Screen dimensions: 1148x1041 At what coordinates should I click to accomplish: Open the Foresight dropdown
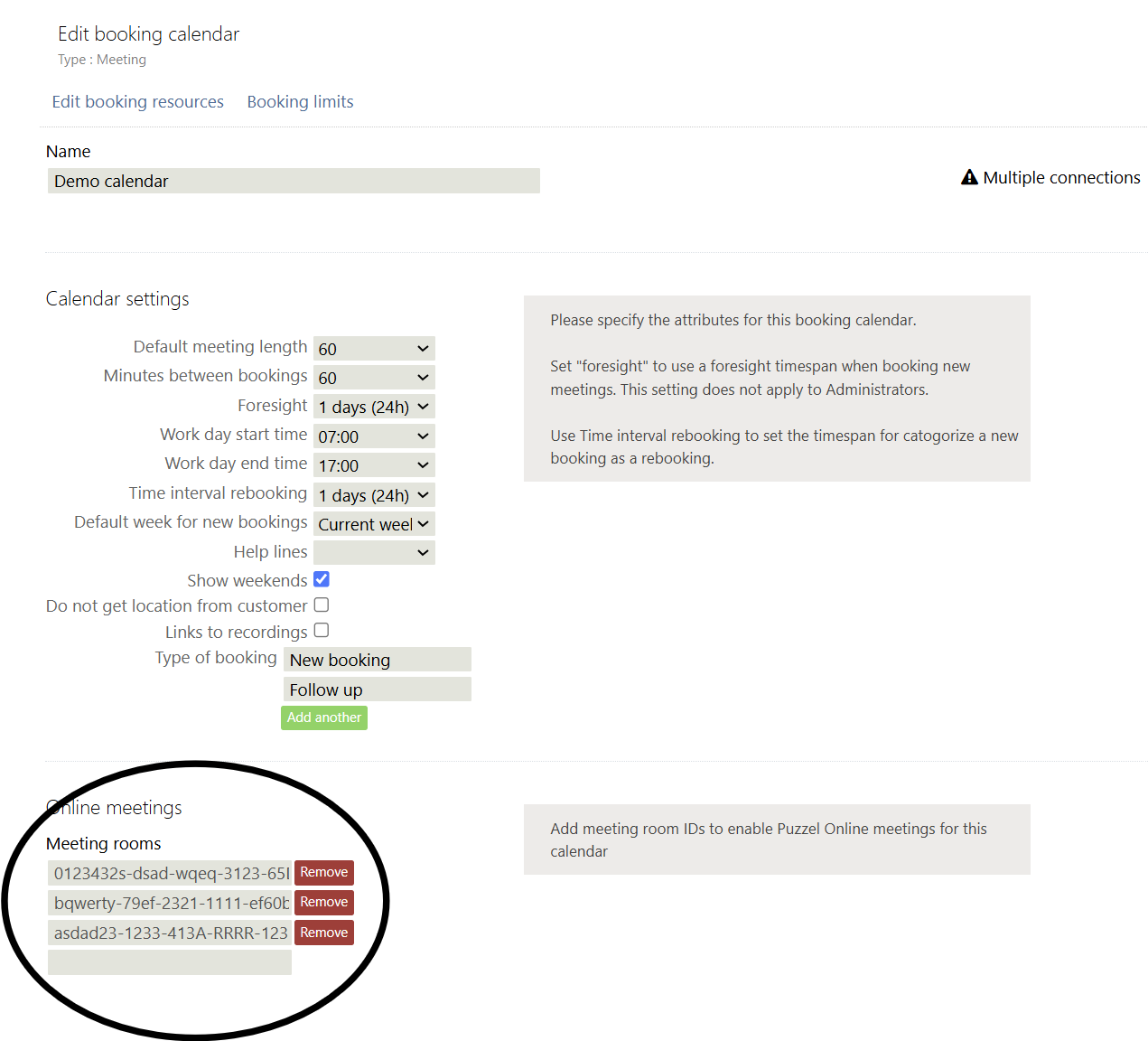374,407
